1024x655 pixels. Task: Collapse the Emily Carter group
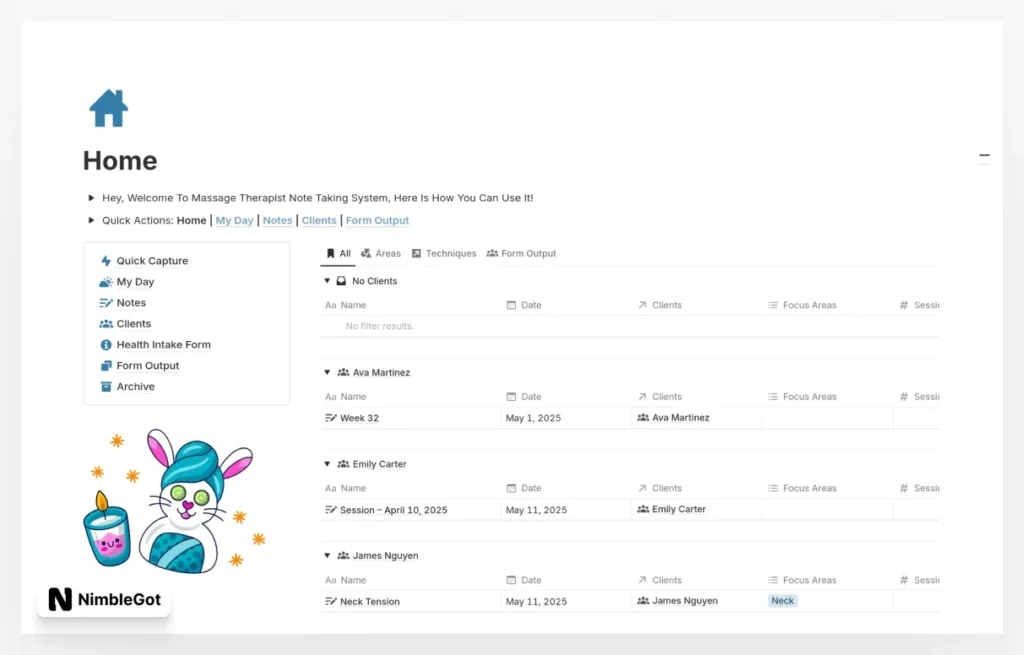point(327,464)
